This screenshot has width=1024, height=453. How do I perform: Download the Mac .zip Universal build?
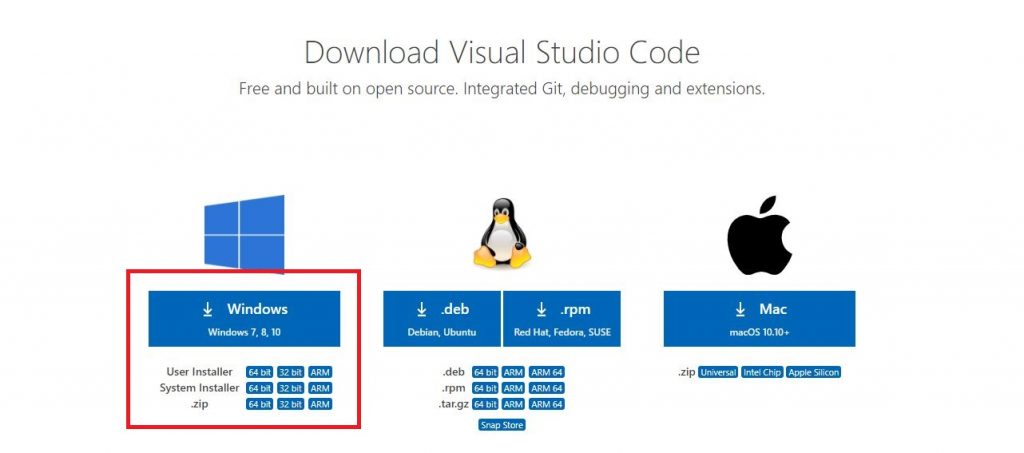coord(718,373)
